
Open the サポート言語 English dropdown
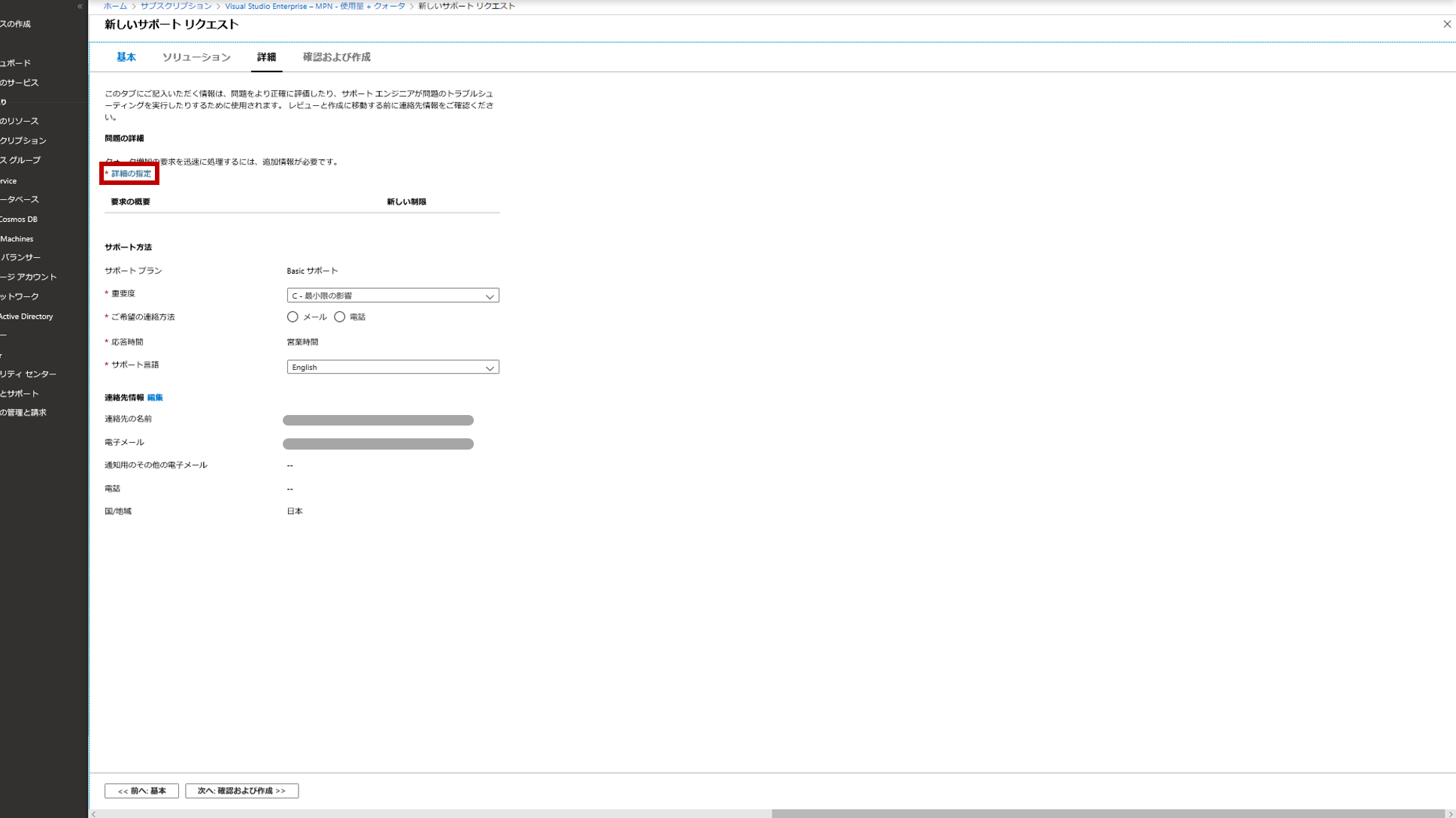[x=393, y=367]
